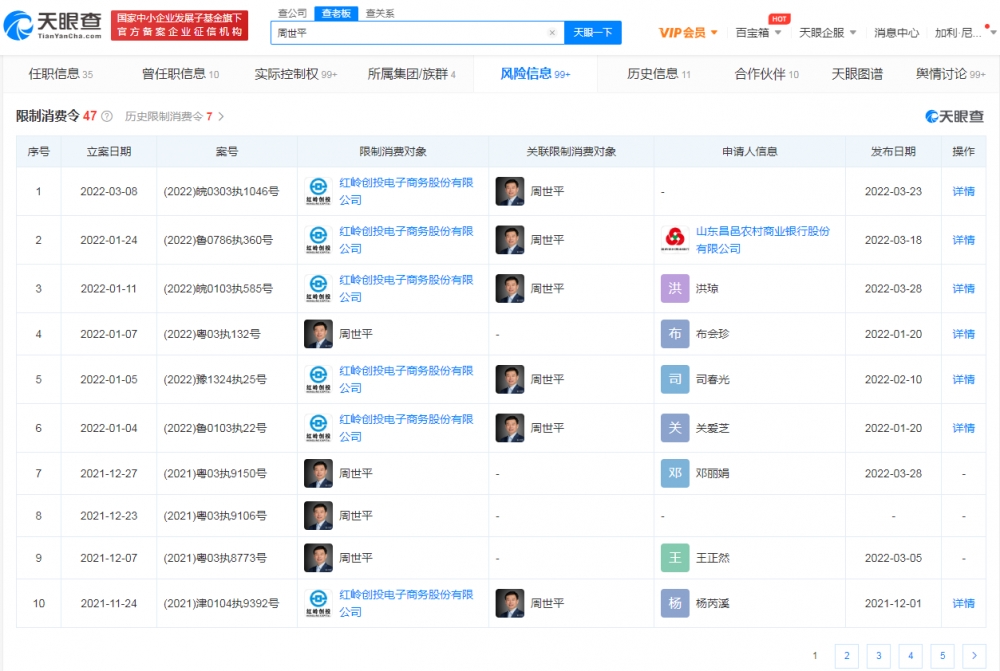The image size is (1000, 671).
Task: Open the 曾任职信息 tab
Action: pyautogui.click(x=180, y=74)
